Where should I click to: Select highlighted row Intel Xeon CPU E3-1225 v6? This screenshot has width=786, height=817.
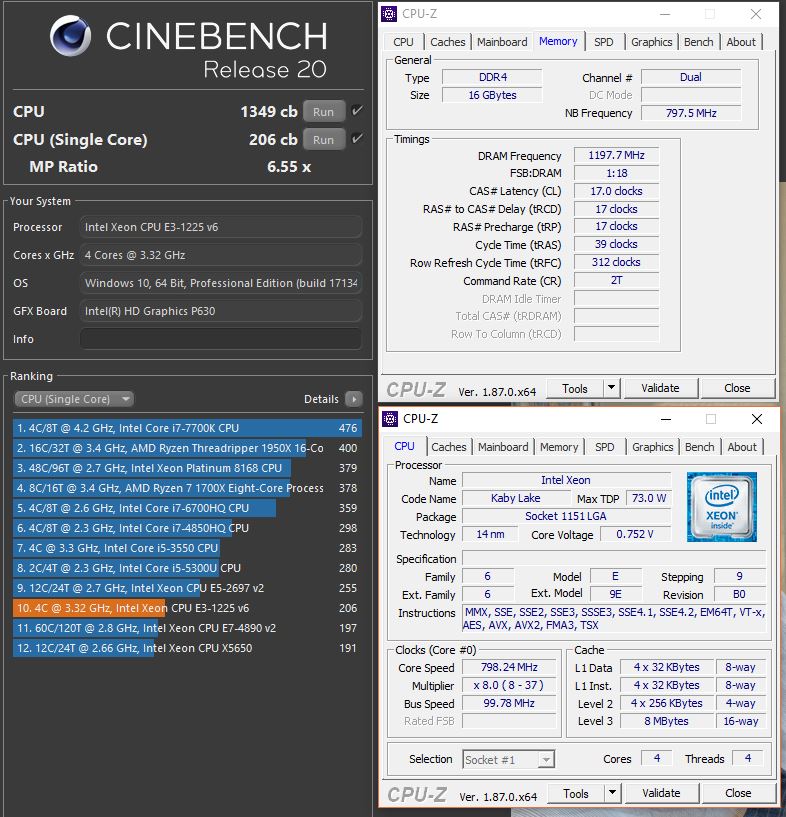click(x=187, y=608)
